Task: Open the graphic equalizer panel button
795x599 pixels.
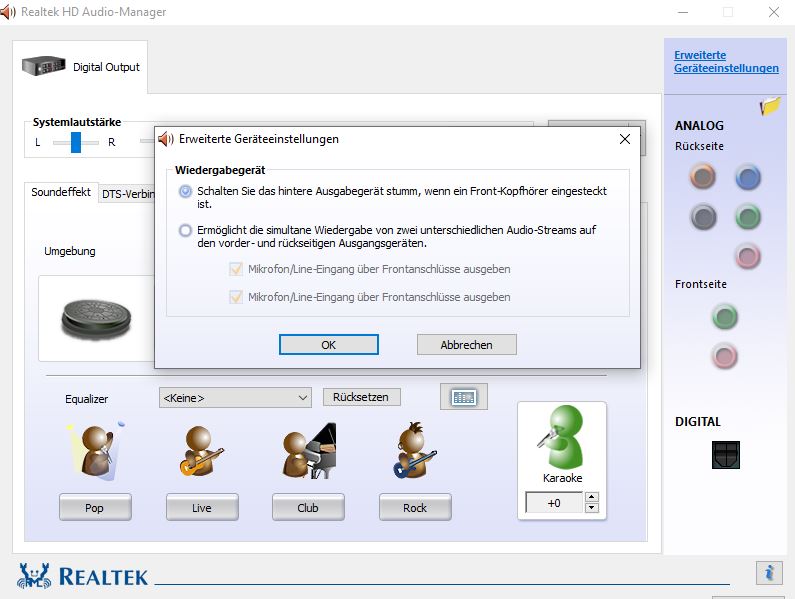Action: [464, 397]
